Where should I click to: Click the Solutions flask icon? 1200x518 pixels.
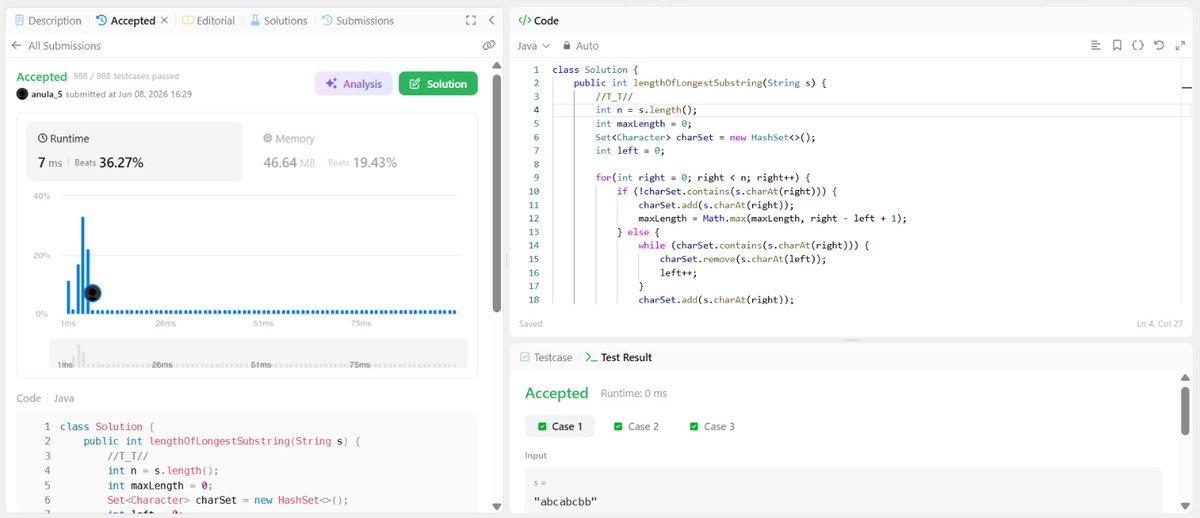[x=255, y=20]
